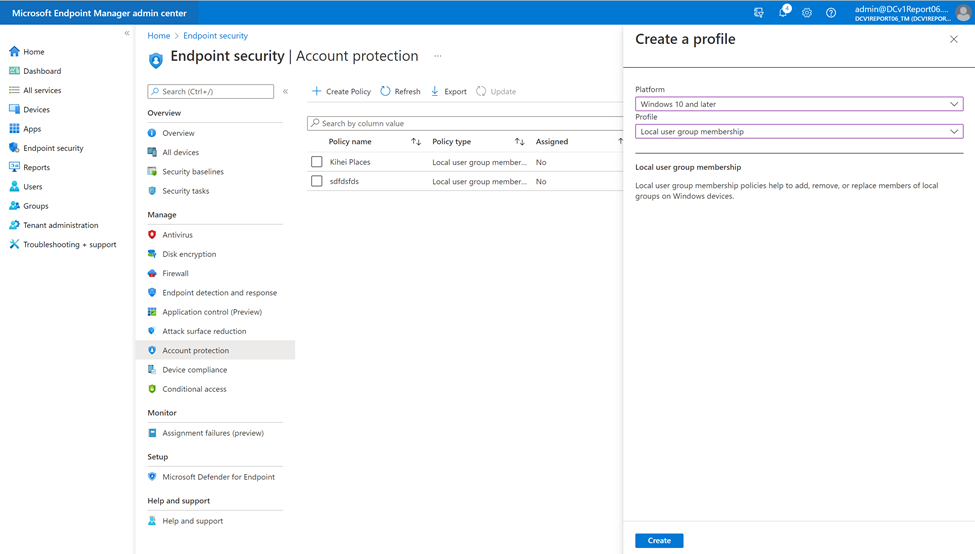Click the Endpoint security breadcrumb link
The image size is (975, 554).
point(215,35)
